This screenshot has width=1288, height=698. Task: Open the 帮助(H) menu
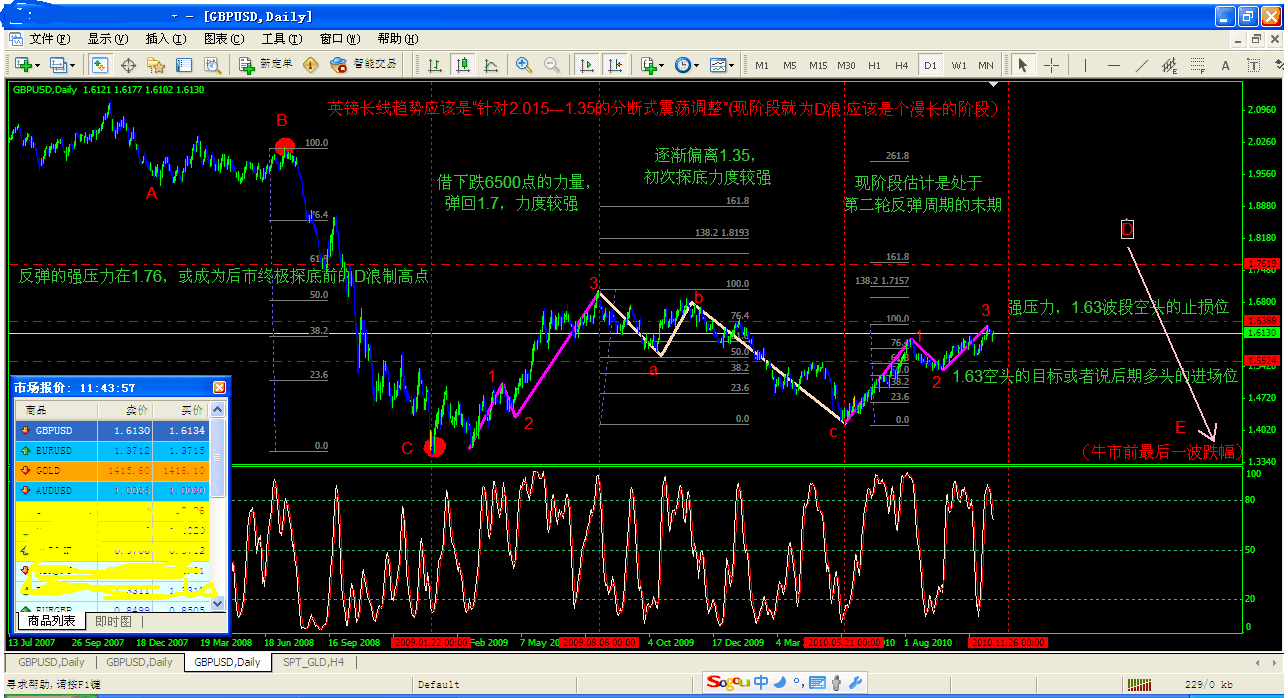point(397,39)
